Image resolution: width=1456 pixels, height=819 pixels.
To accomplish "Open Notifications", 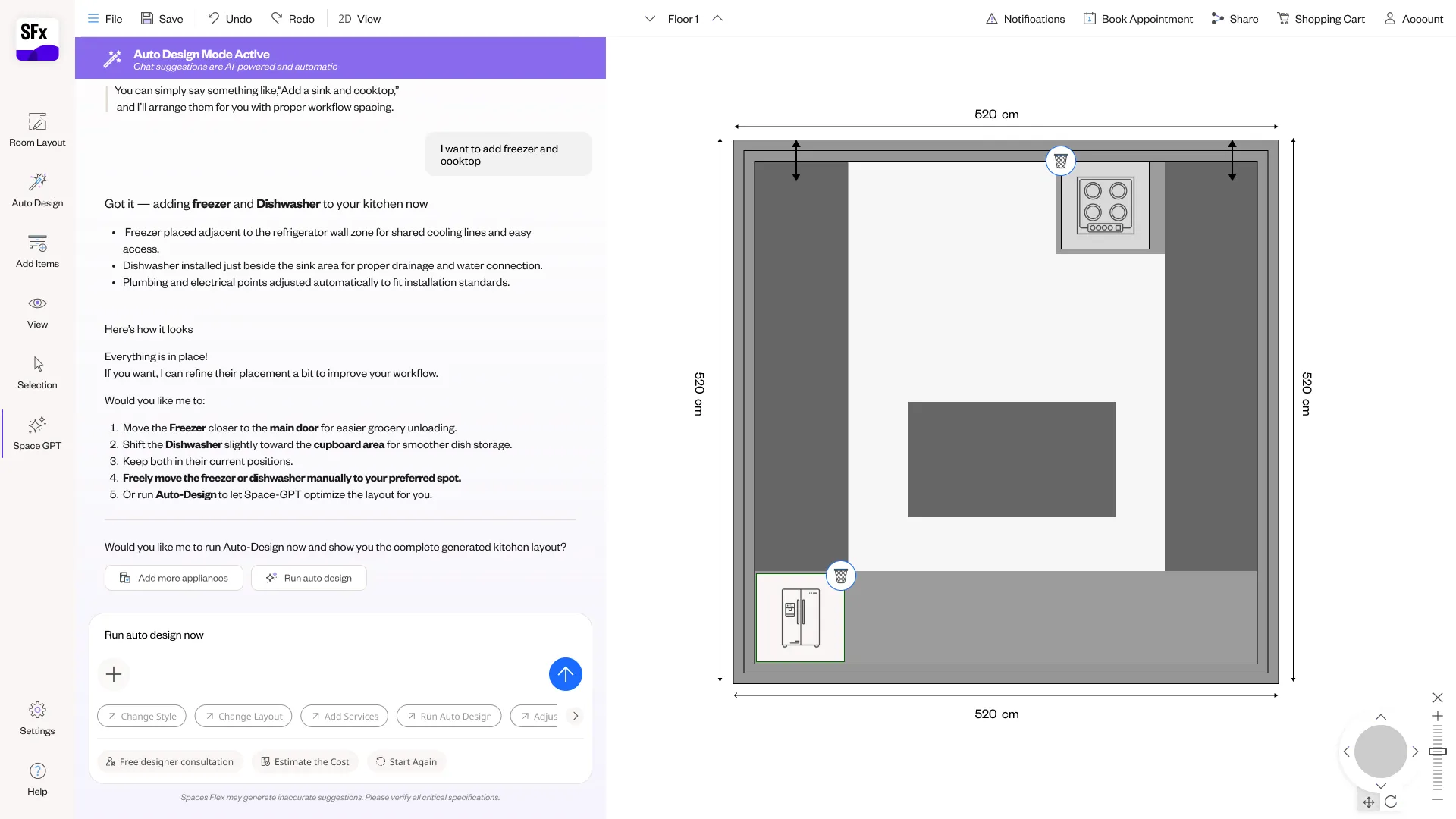I will click(x=1025, y=18).
